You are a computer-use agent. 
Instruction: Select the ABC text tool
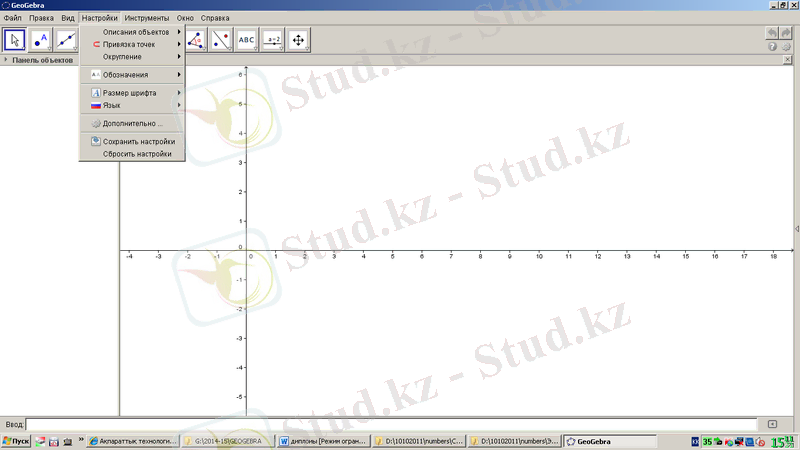click(246, 40)
